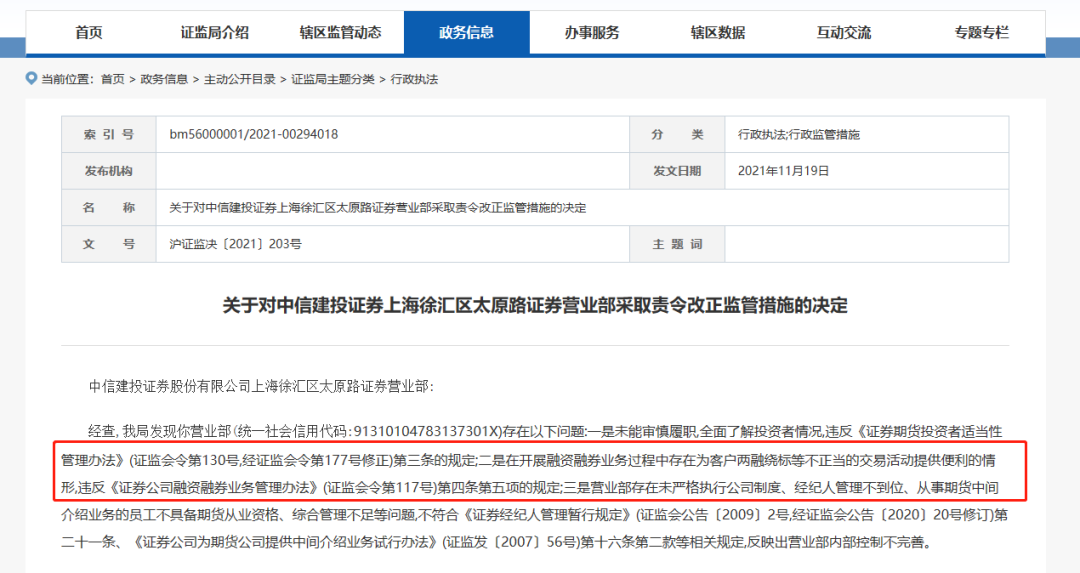Click addressee line 中信建投证券股份有限公司上海徐汇区太原路证券营业部
The height and width of the screenshot is (573, 1080).
(x=261, y=386)
